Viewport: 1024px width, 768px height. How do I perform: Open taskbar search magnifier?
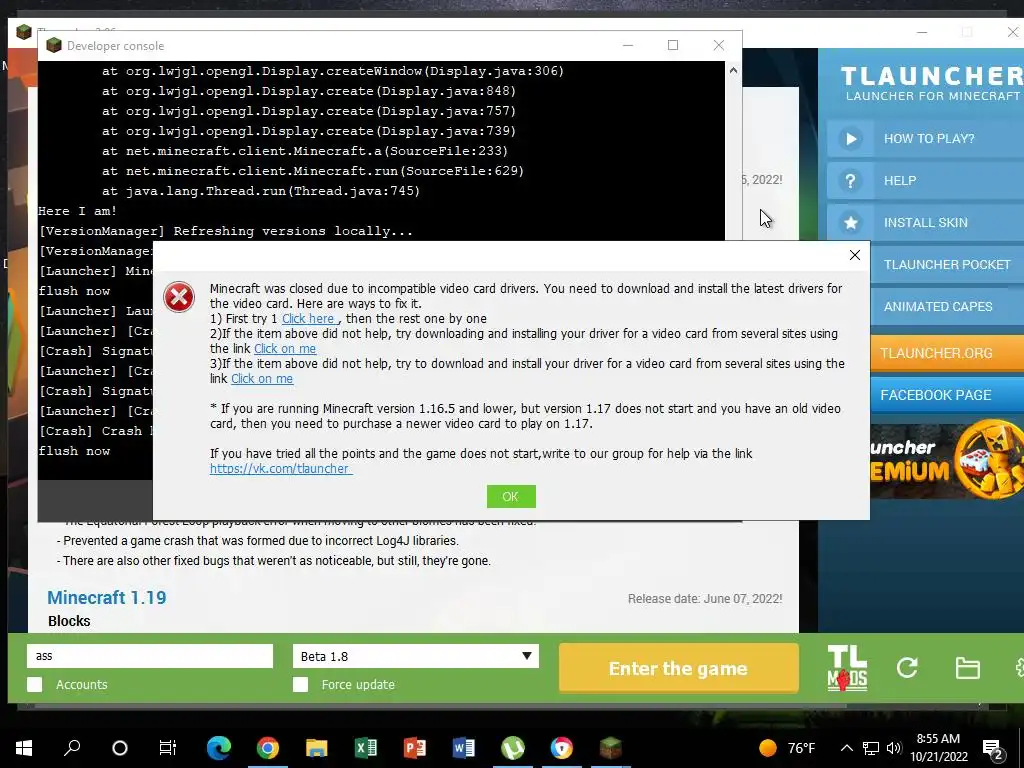click(72, 748)
